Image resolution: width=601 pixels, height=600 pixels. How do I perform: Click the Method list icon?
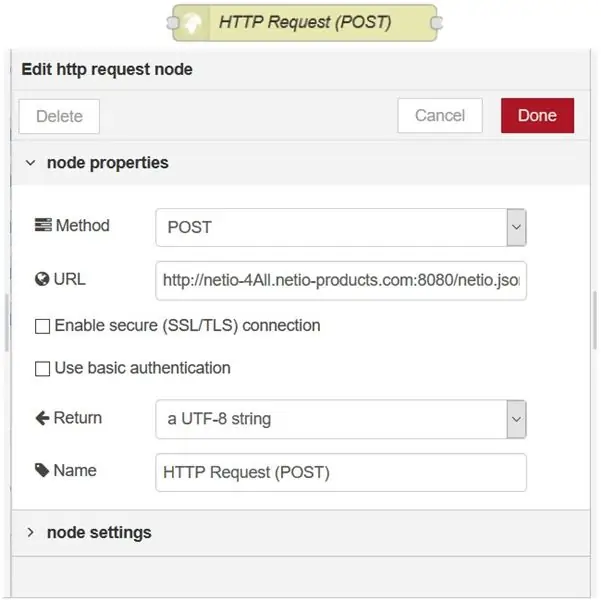43,225
